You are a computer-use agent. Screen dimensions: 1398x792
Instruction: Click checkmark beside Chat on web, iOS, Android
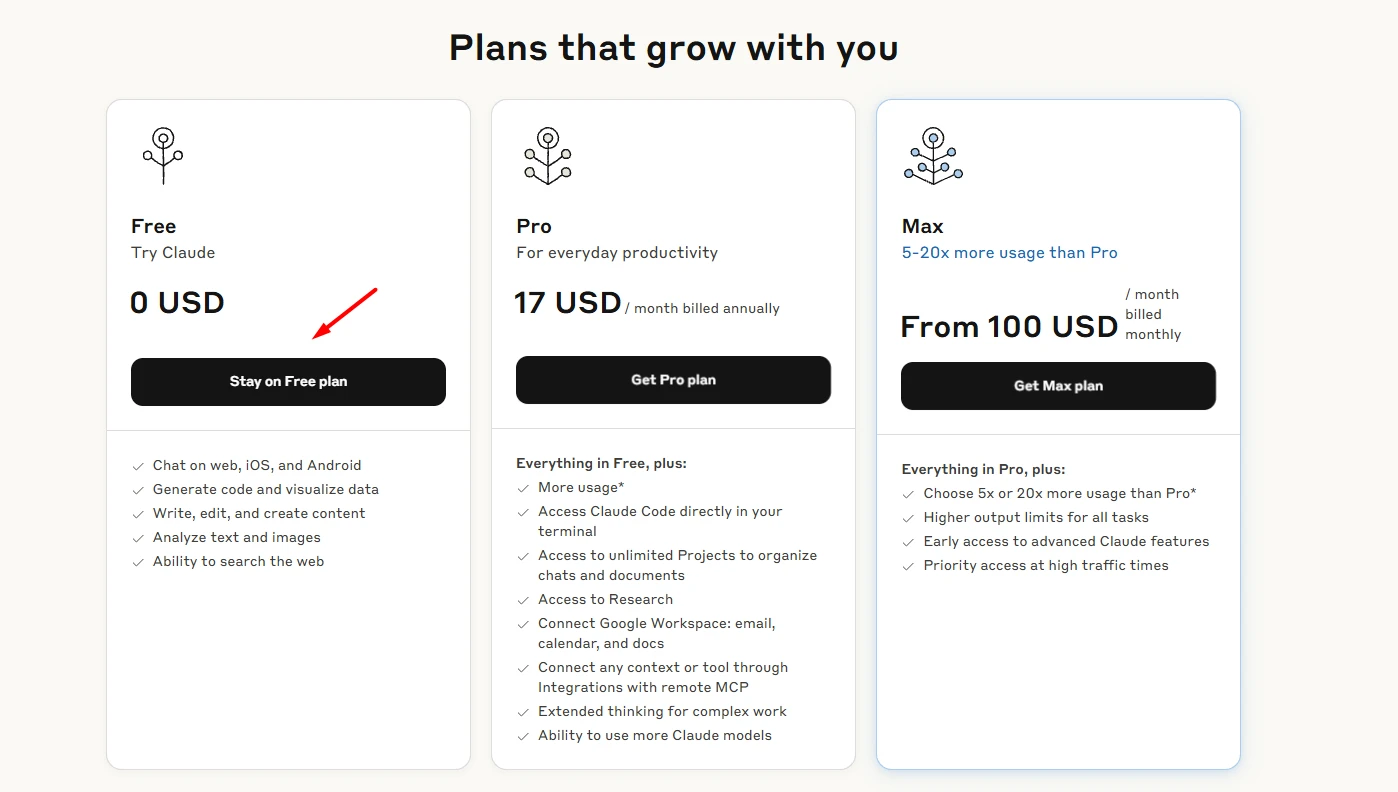(138, 466)
